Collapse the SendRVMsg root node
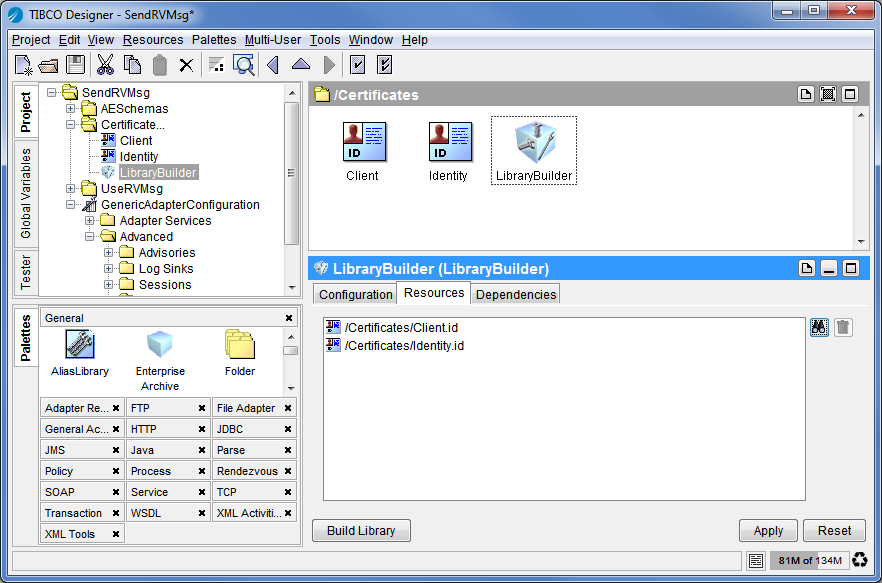 click(52, 92)
